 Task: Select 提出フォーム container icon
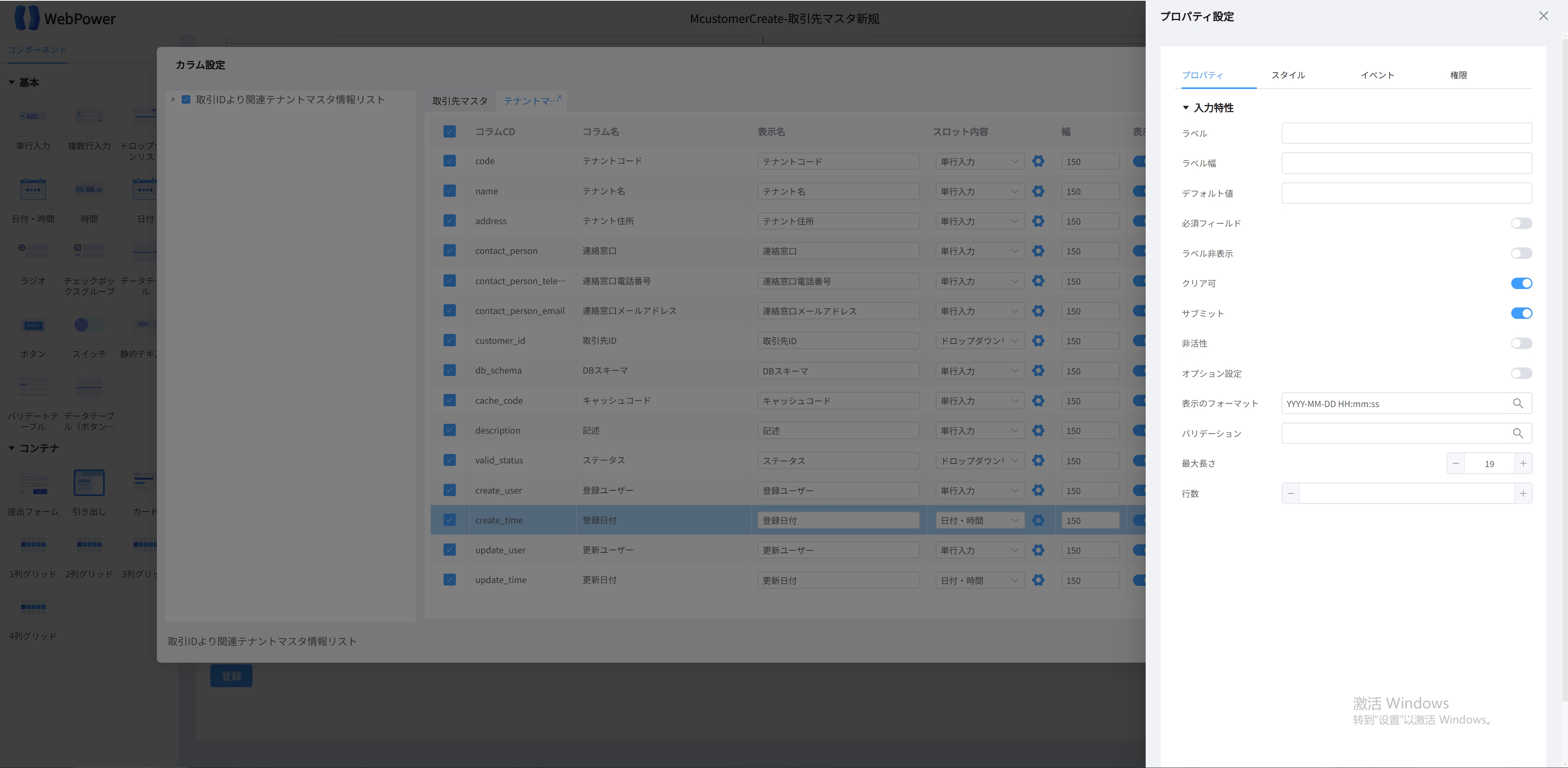click(x=33, y=483)
